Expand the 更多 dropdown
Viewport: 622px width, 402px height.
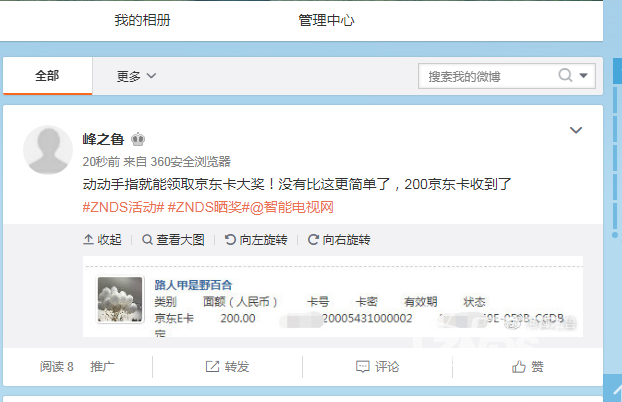[136, 76]
